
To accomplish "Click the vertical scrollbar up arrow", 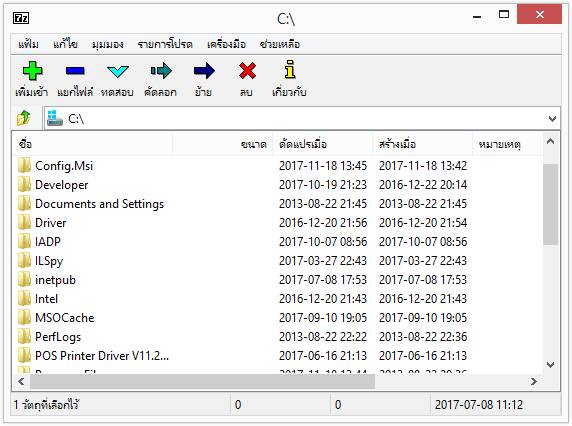I will pyautogui.click(x=550, y=142).
